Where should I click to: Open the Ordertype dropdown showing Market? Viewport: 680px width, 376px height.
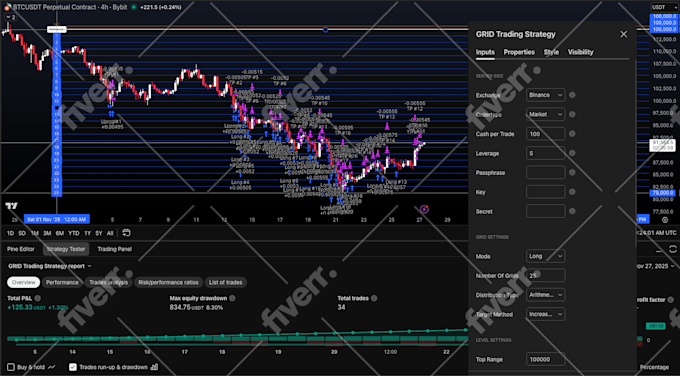546,114
